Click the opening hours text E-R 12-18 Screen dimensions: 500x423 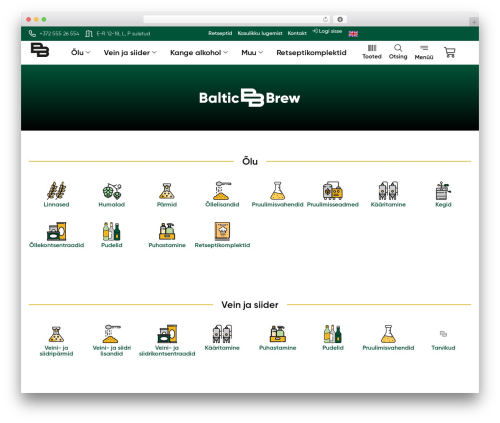tap(123, 33)
